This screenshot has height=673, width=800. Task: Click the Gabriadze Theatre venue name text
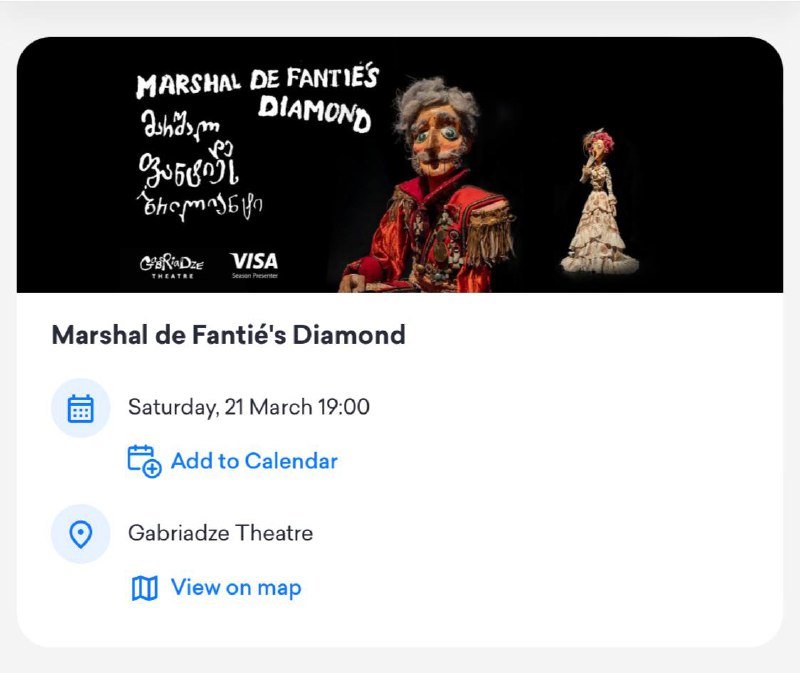pyautogui.click(x=220, y=533)
